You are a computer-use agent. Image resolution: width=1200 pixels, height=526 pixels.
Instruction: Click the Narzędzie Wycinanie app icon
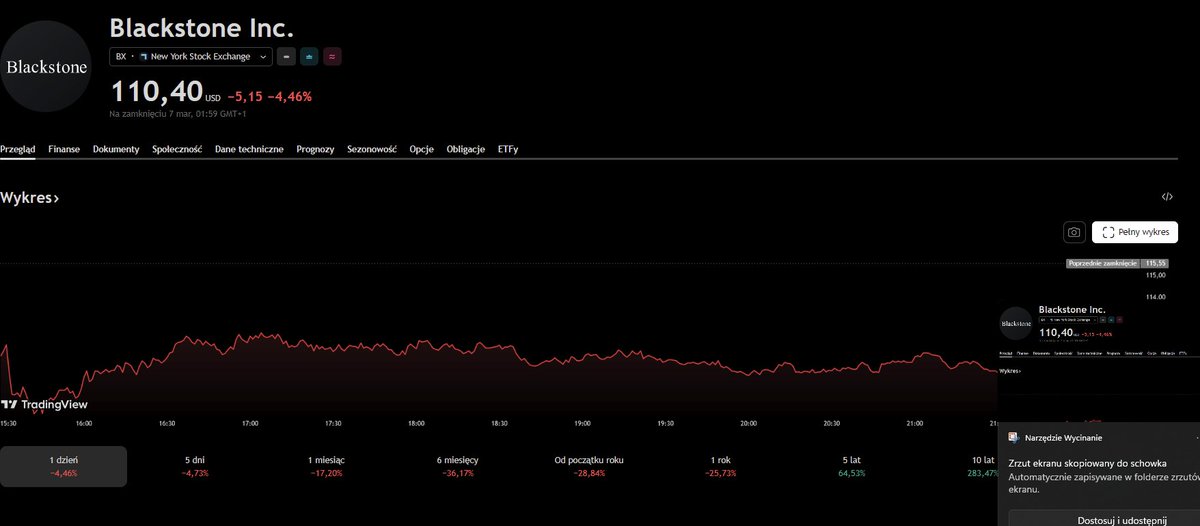click(1014, 438)
